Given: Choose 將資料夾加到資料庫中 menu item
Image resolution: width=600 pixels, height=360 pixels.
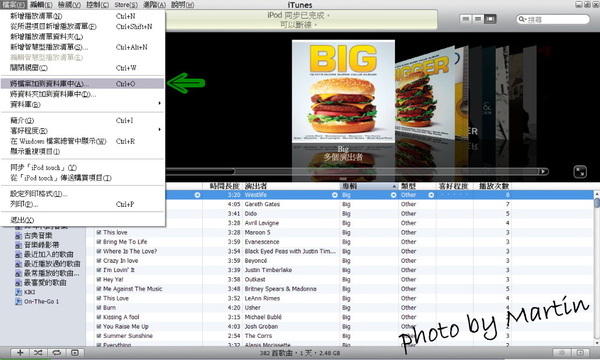Looking at the screenshot, I should (82, 94).
